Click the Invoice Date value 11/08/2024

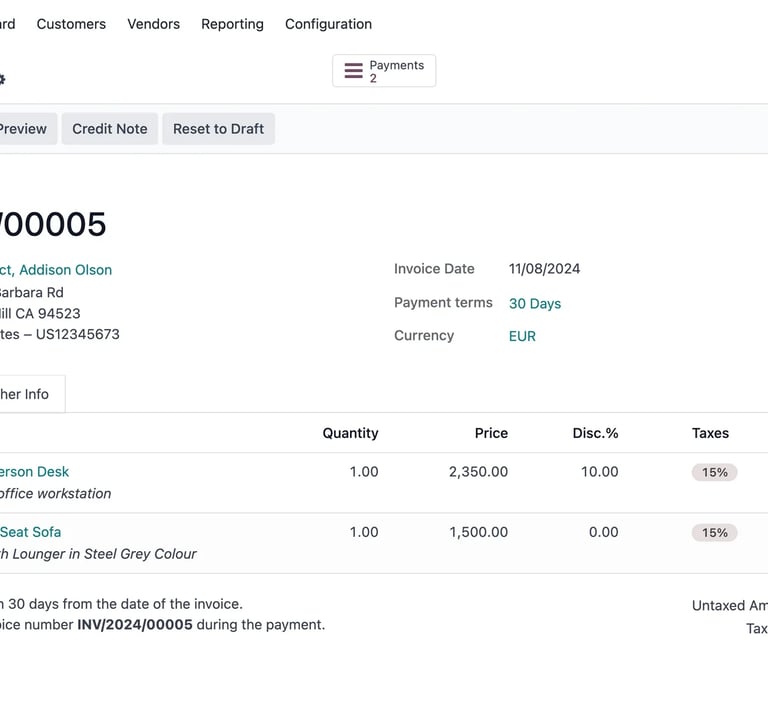[544, 269]
